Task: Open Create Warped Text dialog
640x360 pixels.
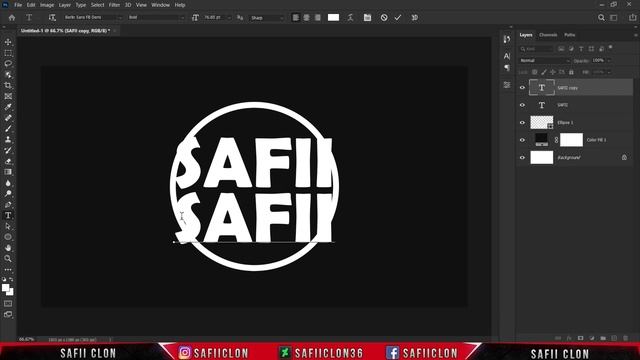Action: click(350, 18)
